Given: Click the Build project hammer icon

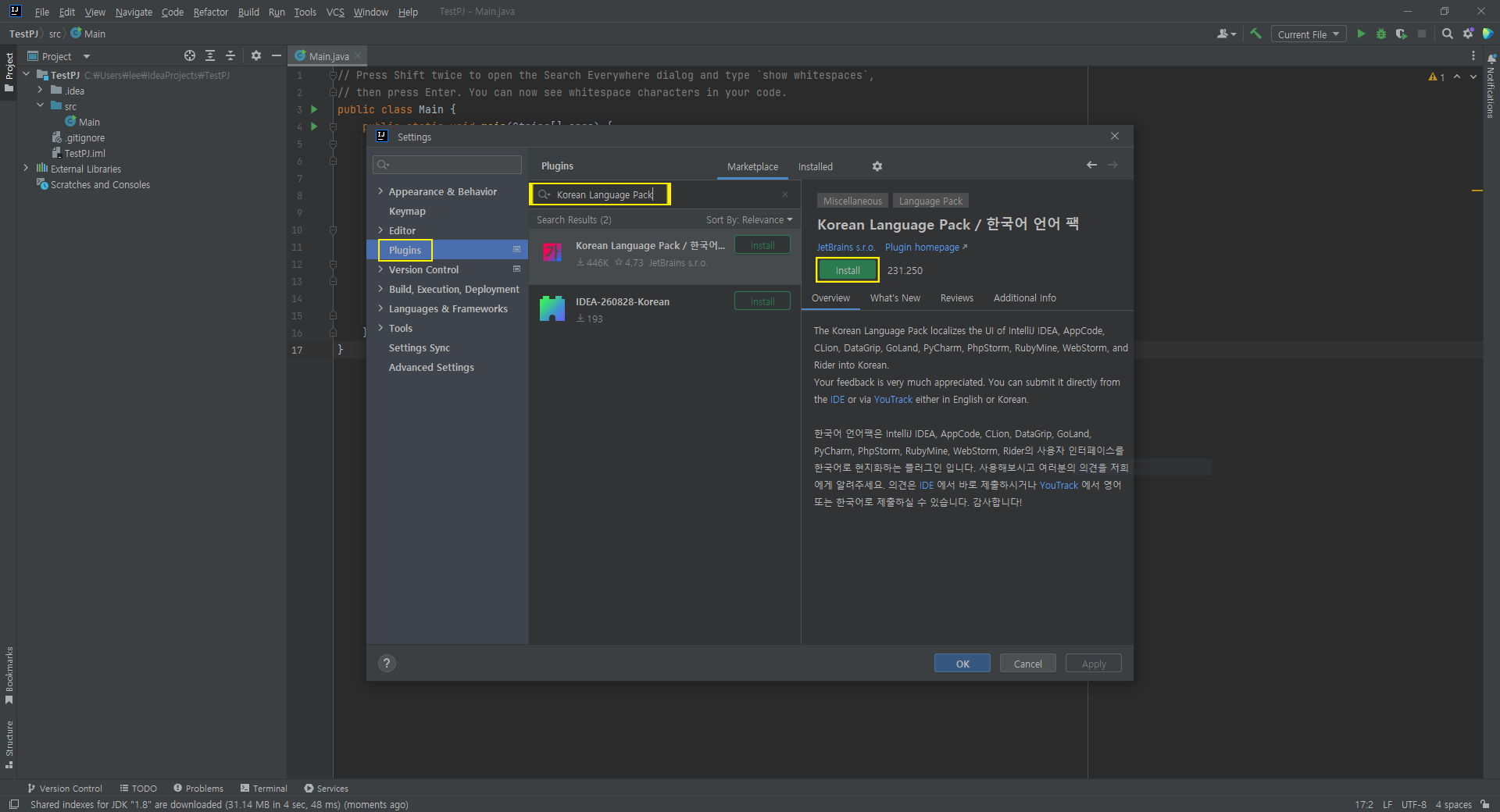Looking at the screenshot, I should point(1255,34).
